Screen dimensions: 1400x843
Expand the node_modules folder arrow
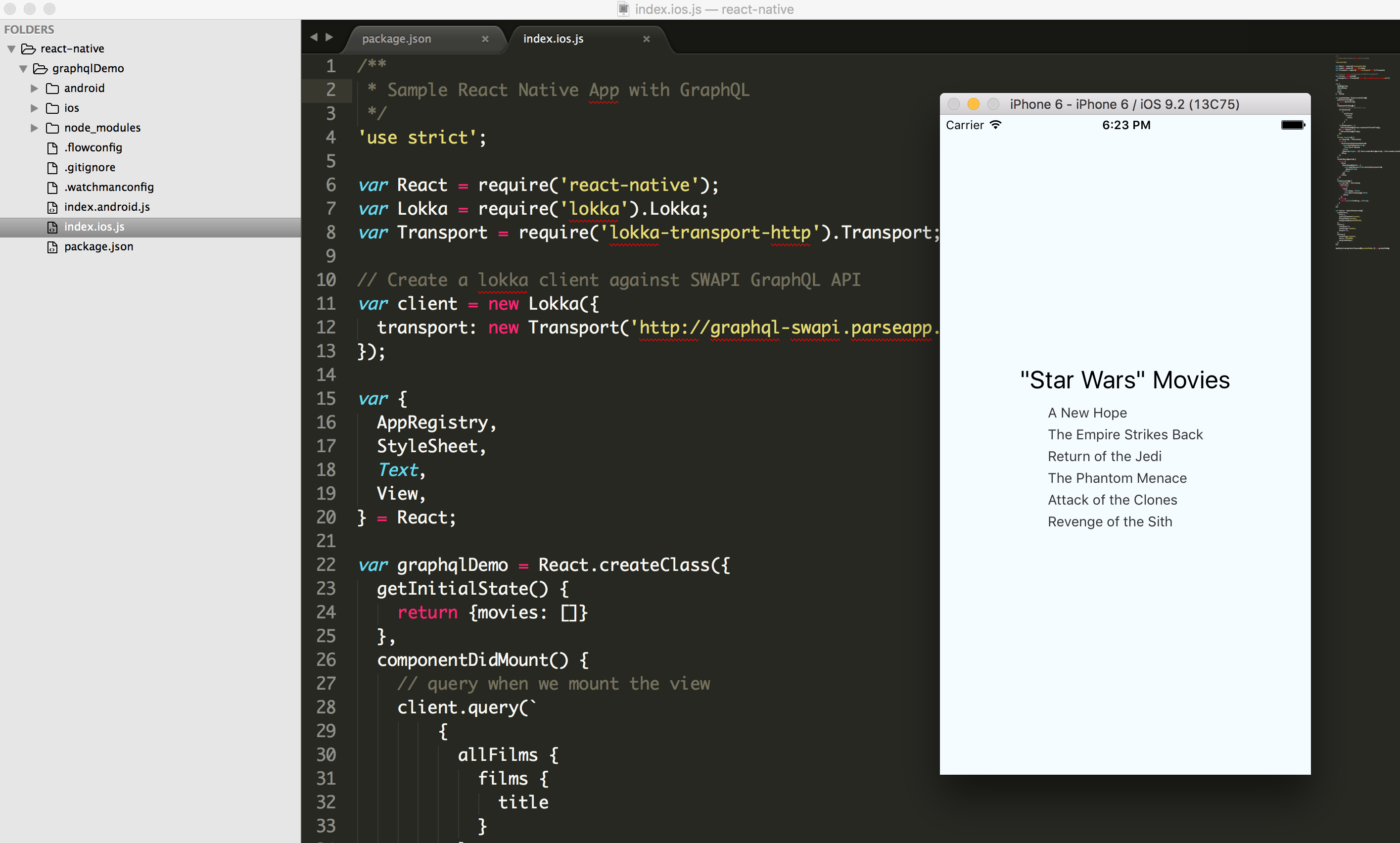click(x=34, y=129)
